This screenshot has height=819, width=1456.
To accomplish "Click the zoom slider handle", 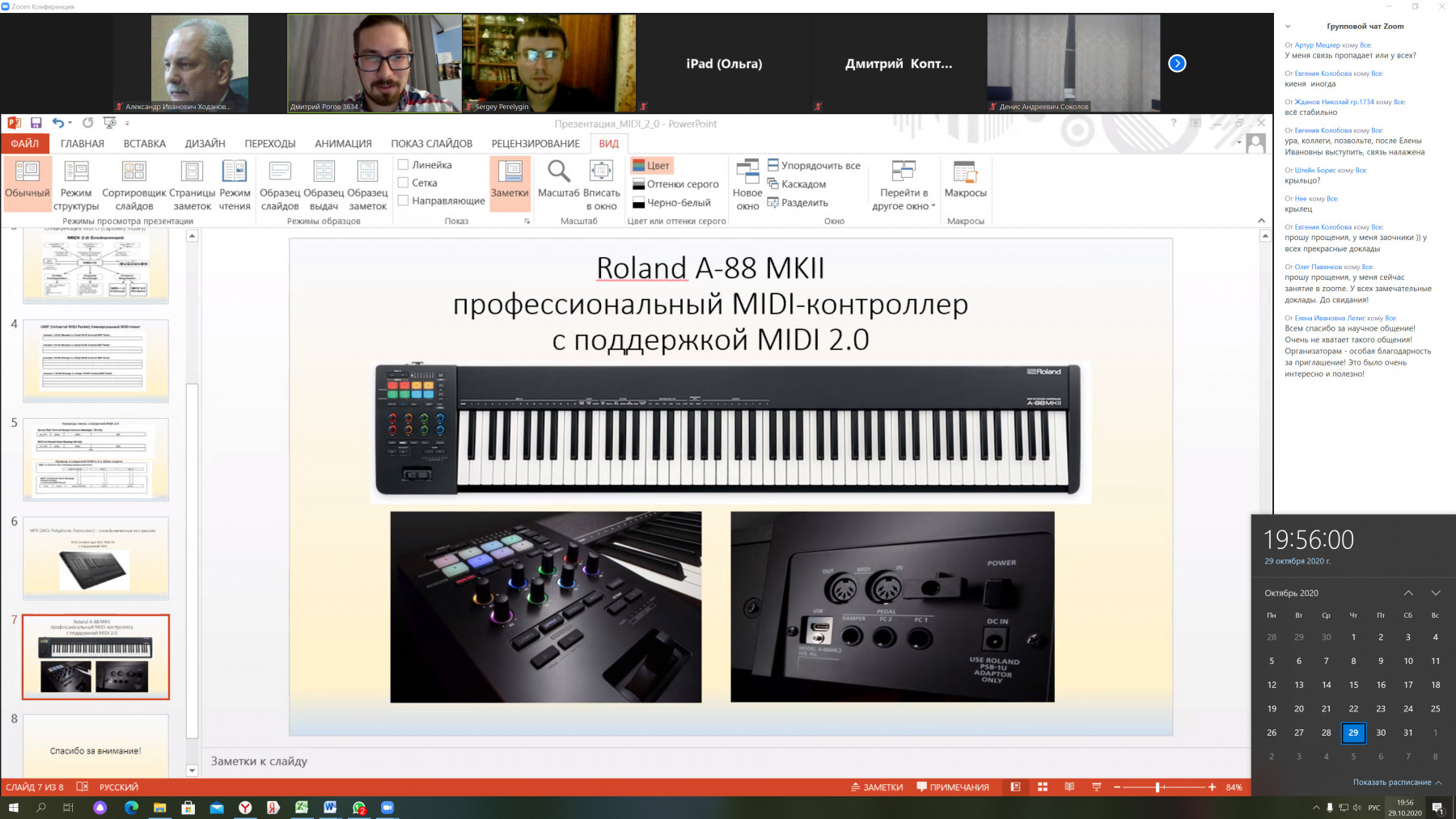I will click(1158, 787).
